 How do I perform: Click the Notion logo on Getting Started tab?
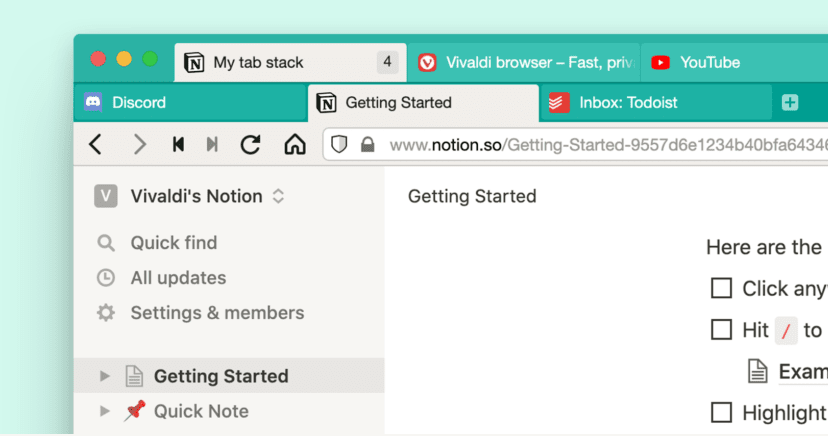coord(326,102)
